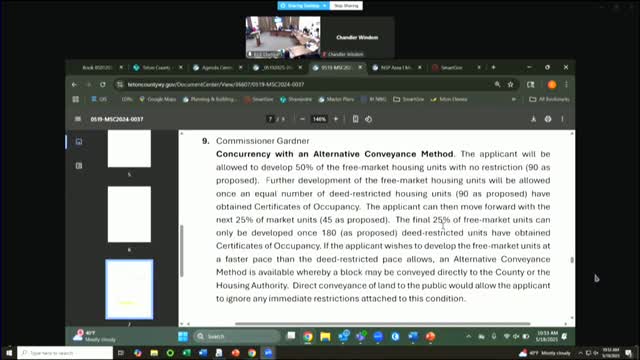640x360 pixels.
Task: Show hidden system tray icons on shared screen
Action: (x=469, y=336)
